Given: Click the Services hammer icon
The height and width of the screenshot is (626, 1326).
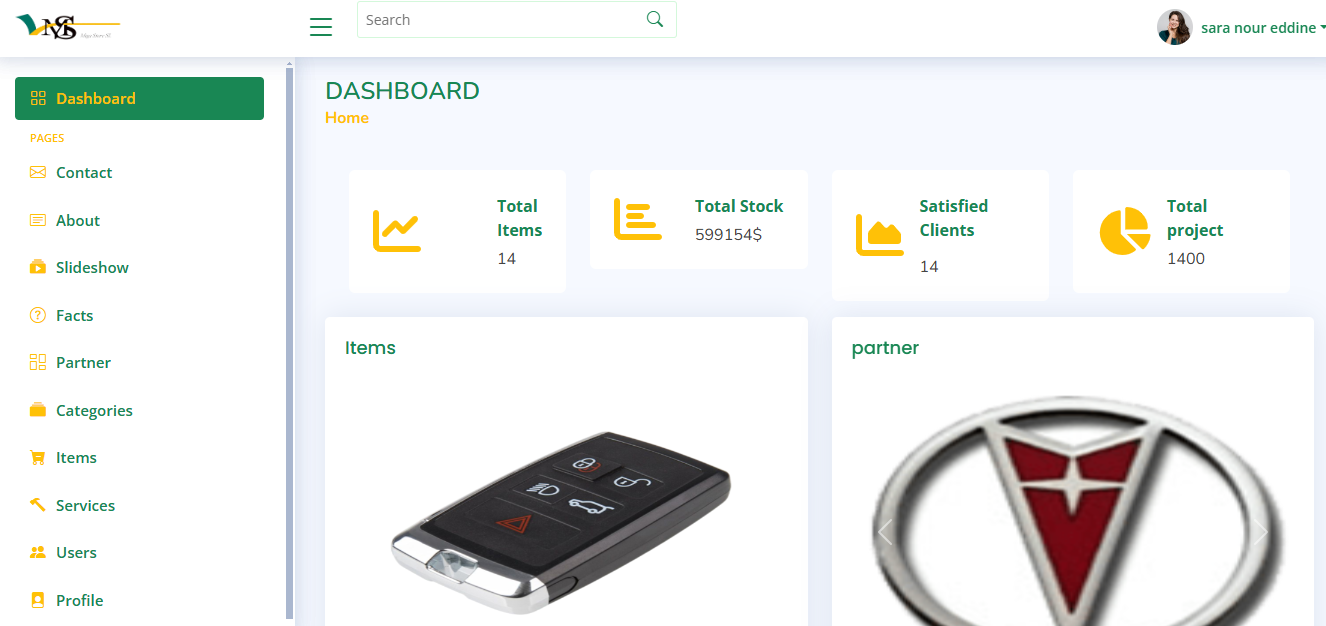Looking at the screenshot, I should click(x=38, y=505).
